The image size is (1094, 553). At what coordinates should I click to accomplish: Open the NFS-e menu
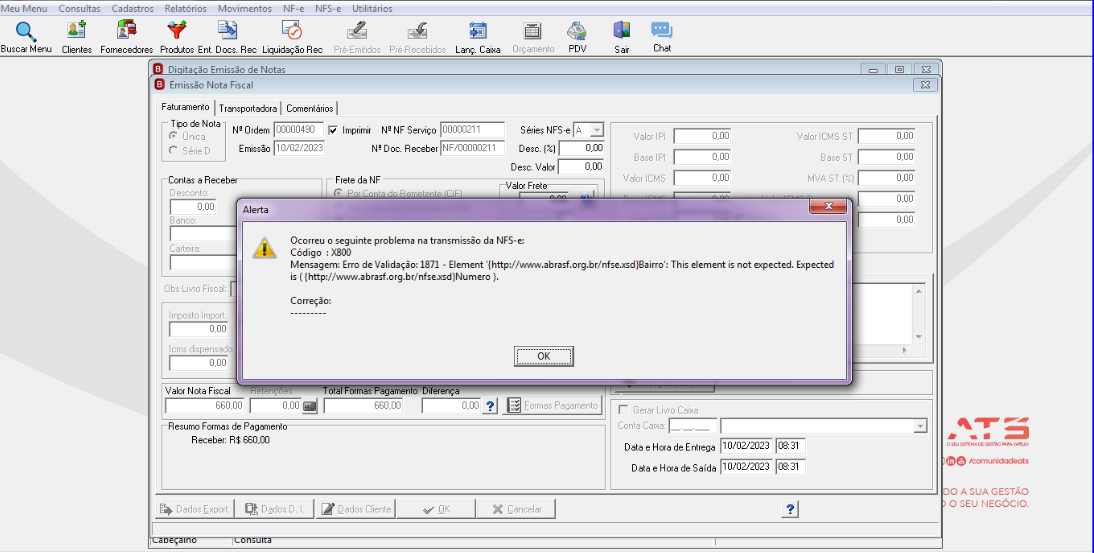[x=328, y=8]
